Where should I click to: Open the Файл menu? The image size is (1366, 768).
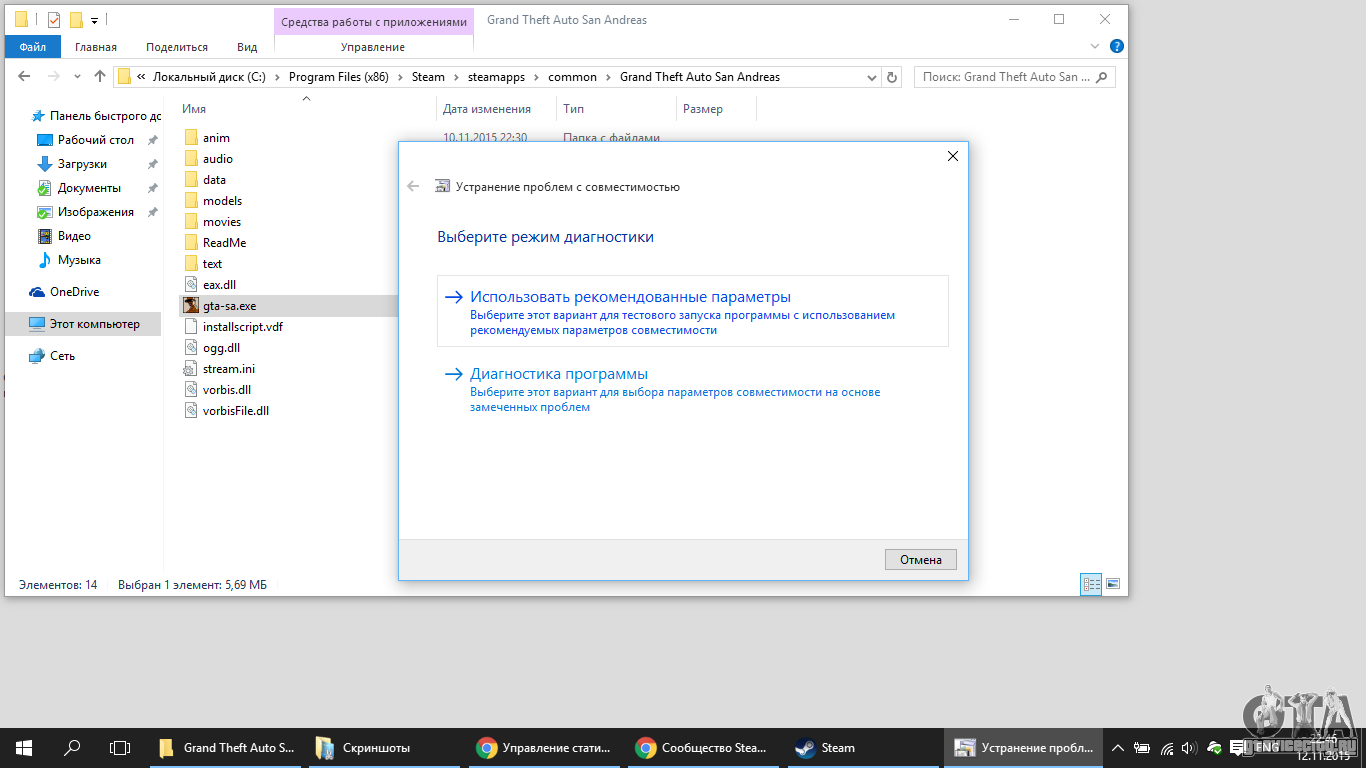click(32, 47)
